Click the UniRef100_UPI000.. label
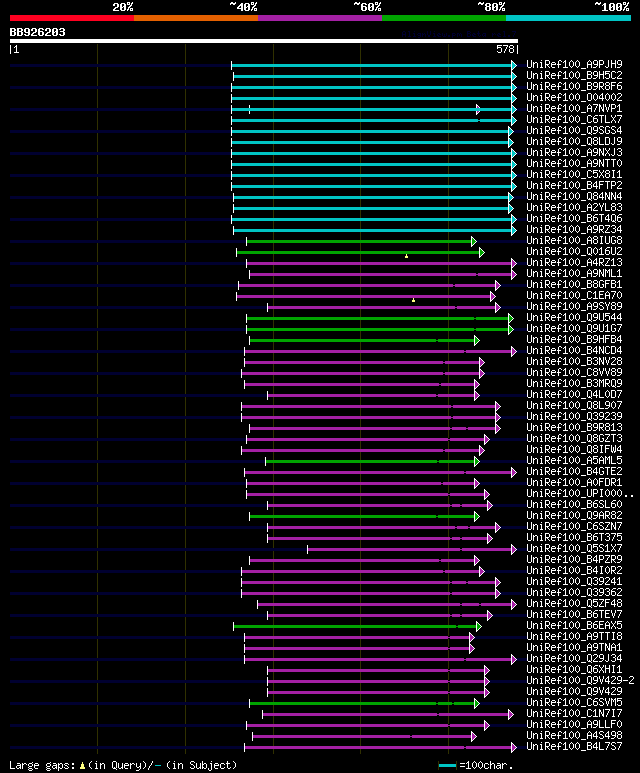Image resolution: width=640 pixels, height=773 pixels. (x=580, y=493)
